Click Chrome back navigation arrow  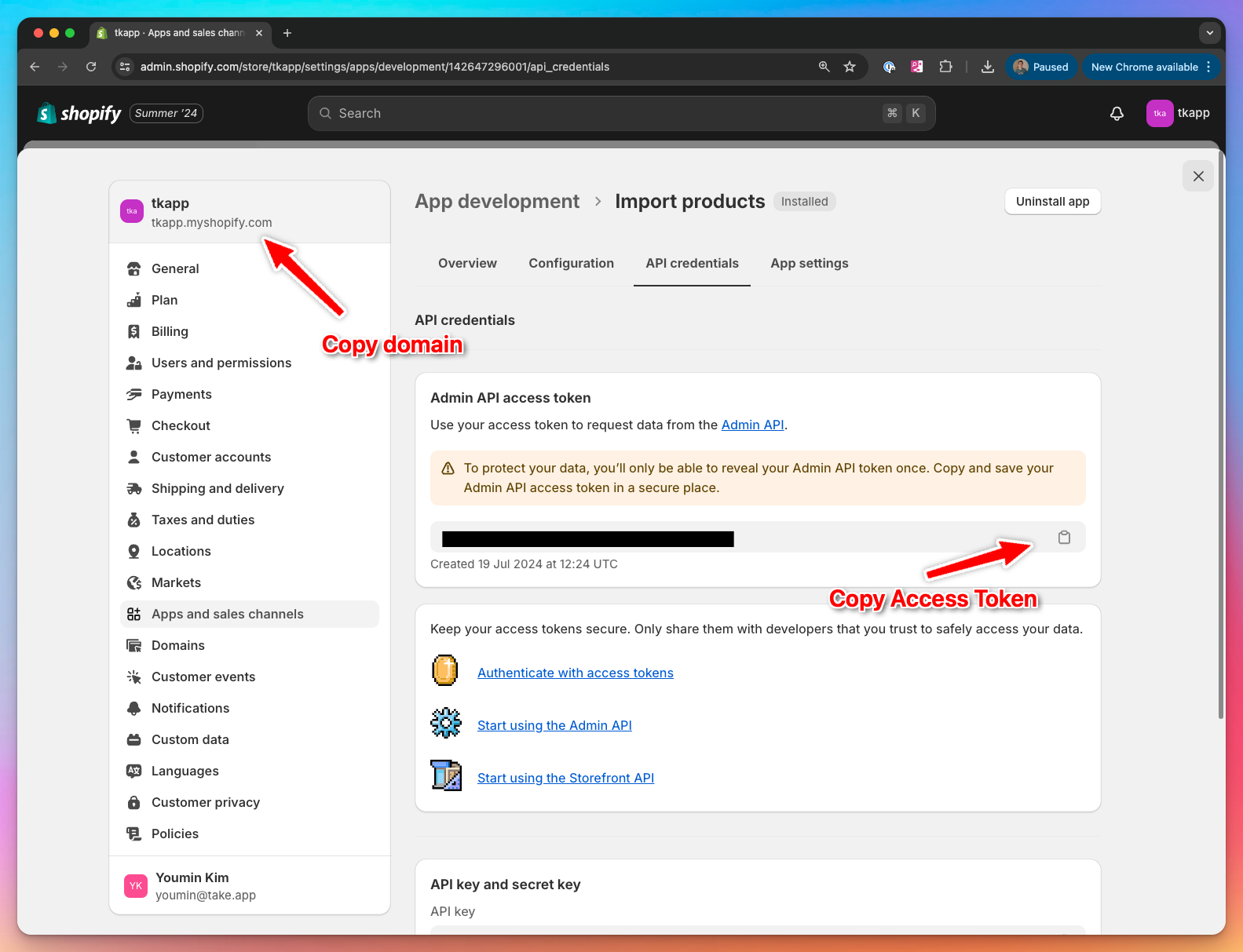(x=35, y=67)
